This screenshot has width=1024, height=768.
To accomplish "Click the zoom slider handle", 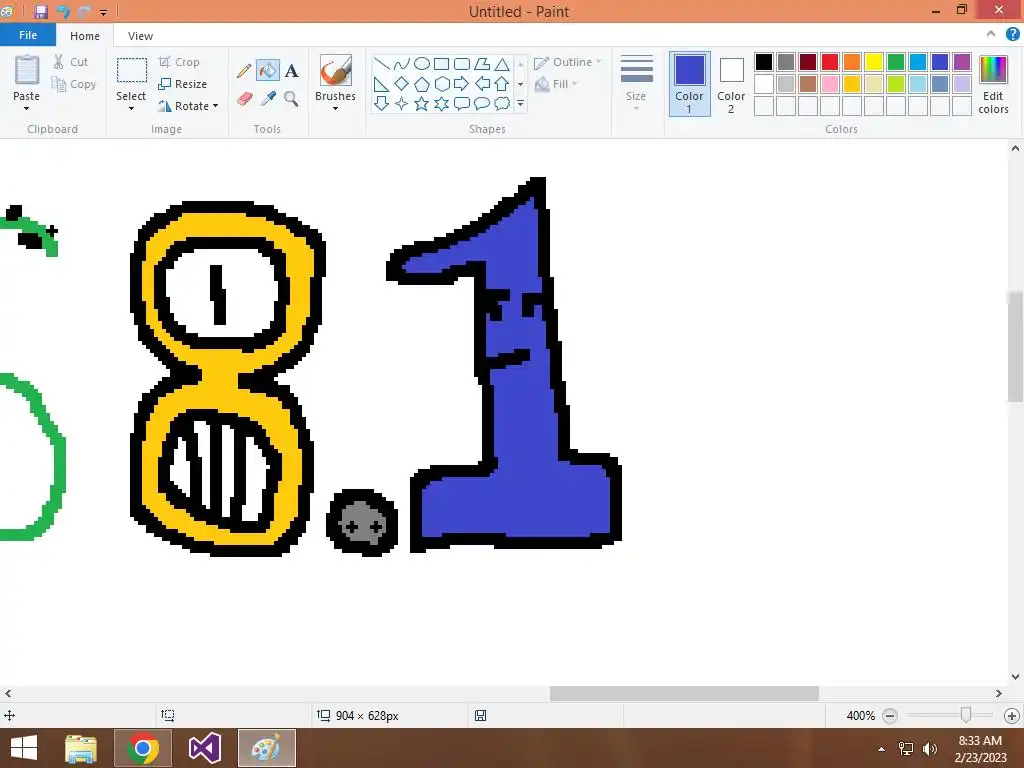I will point(966,715).
